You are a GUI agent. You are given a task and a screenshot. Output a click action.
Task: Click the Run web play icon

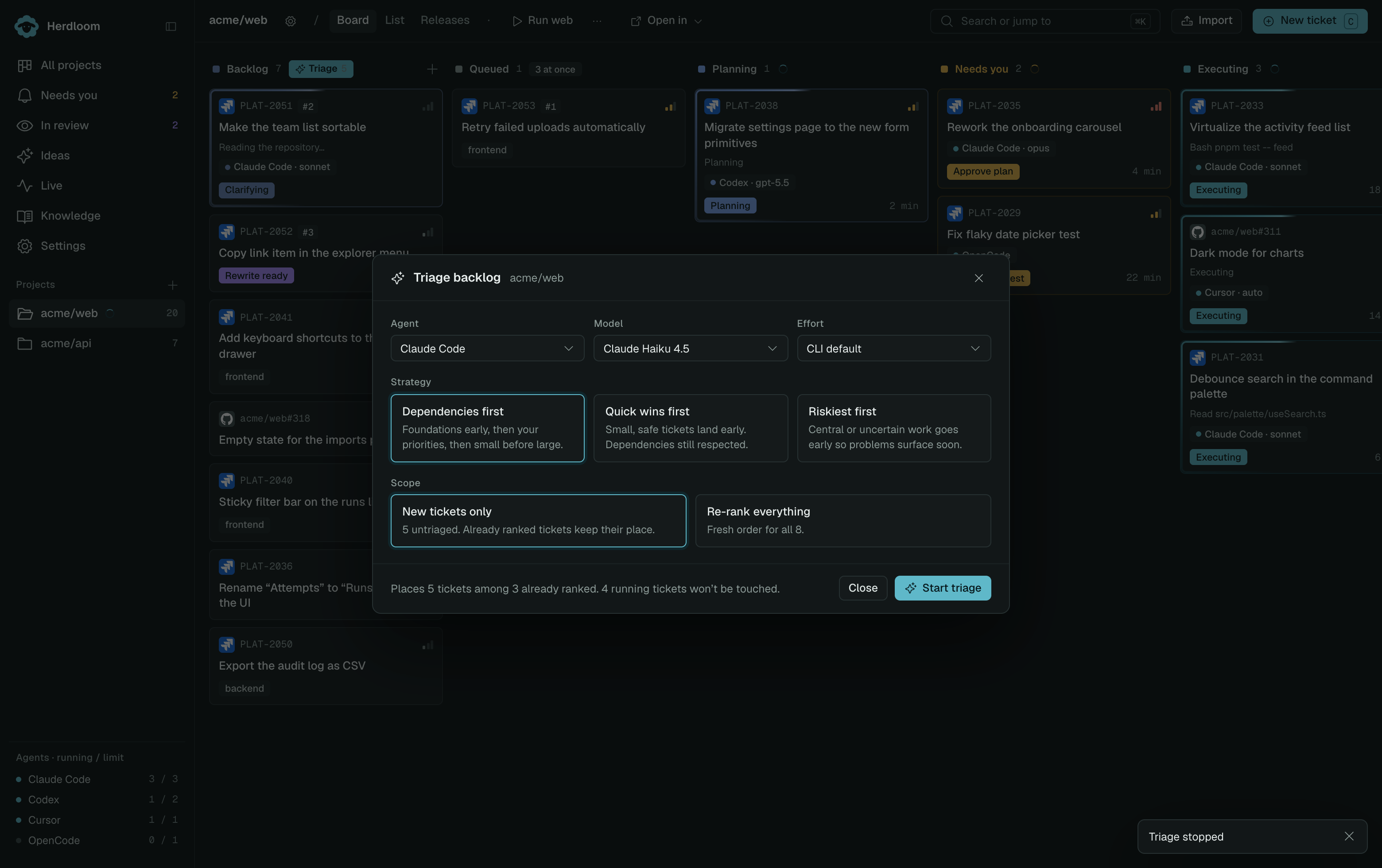click(x=517, y=21)
